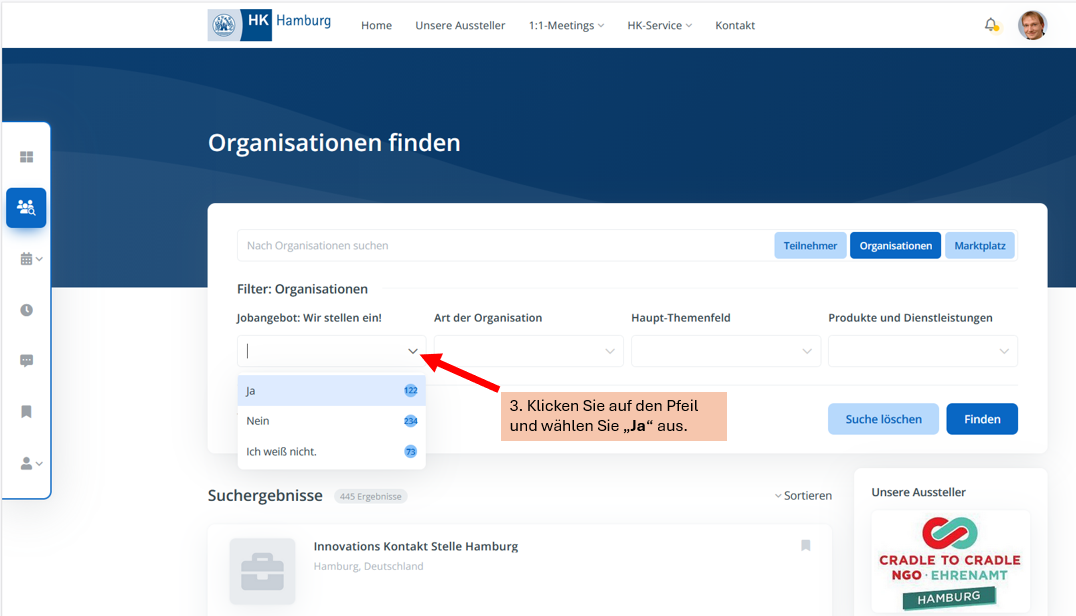Open the calendar icon in sidebar
Screen dimensions: 1076x616
(27, 259)
